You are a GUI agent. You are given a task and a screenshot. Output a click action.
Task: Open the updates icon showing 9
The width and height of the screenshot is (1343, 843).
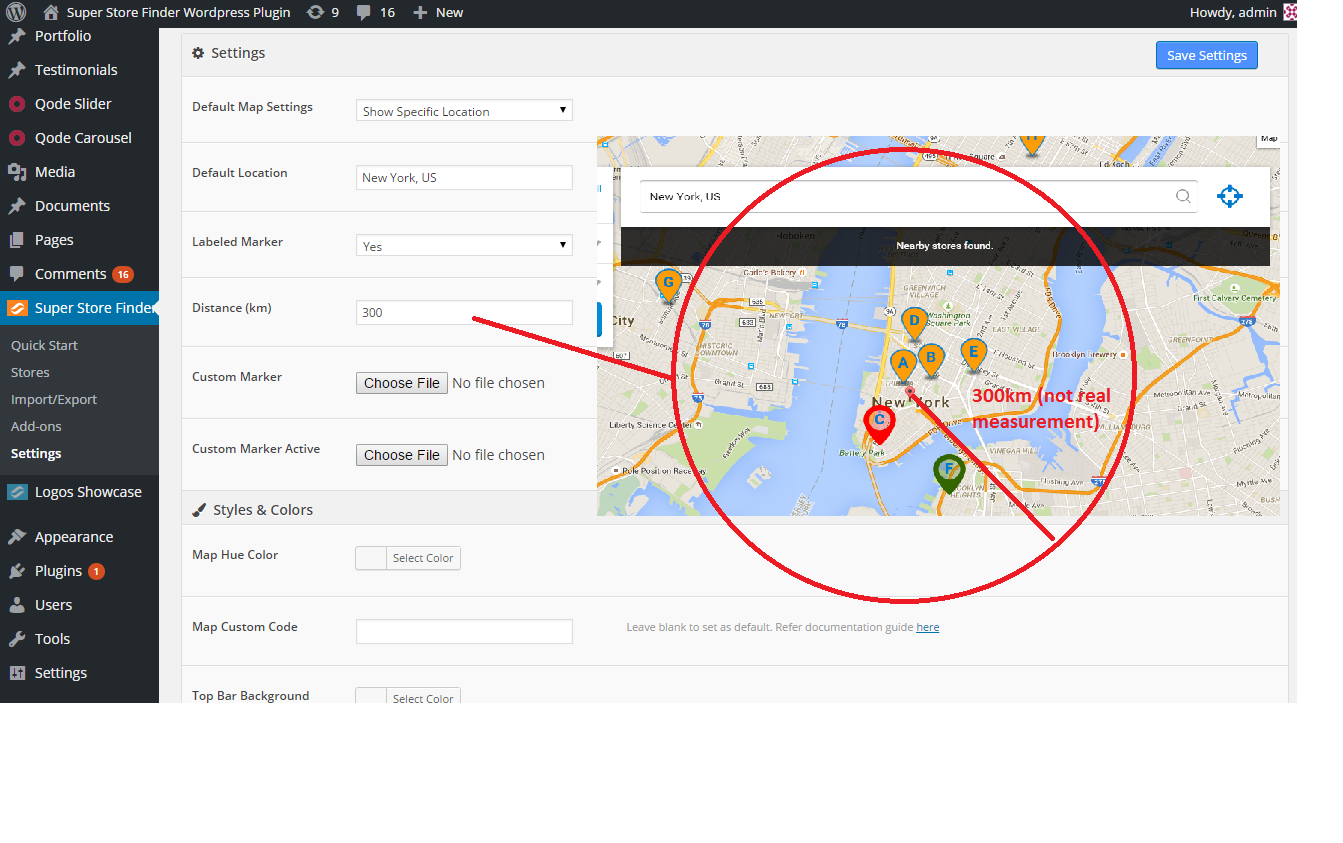click(315, 12)
